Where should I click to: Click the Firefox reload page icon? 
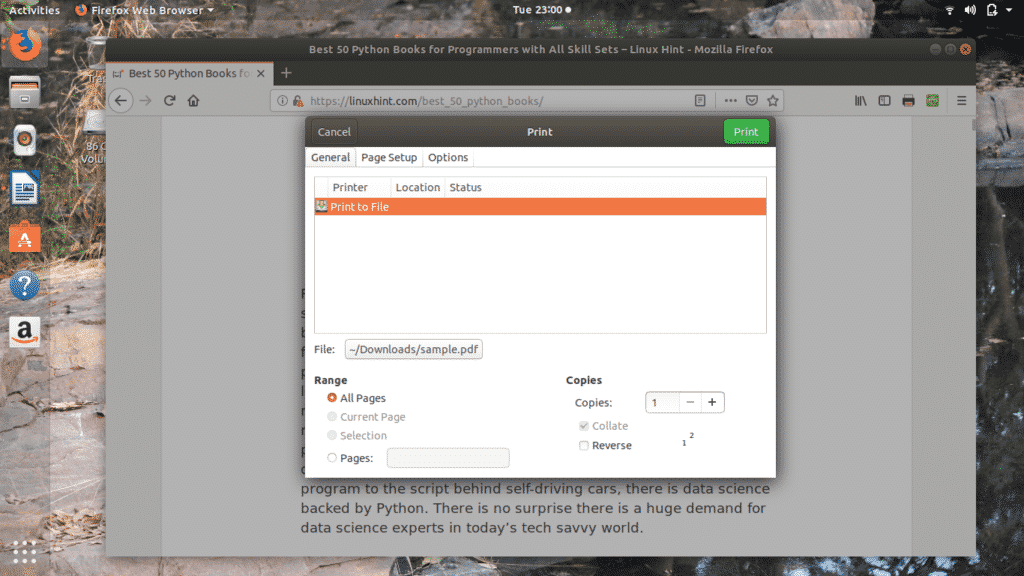point(170,101)
